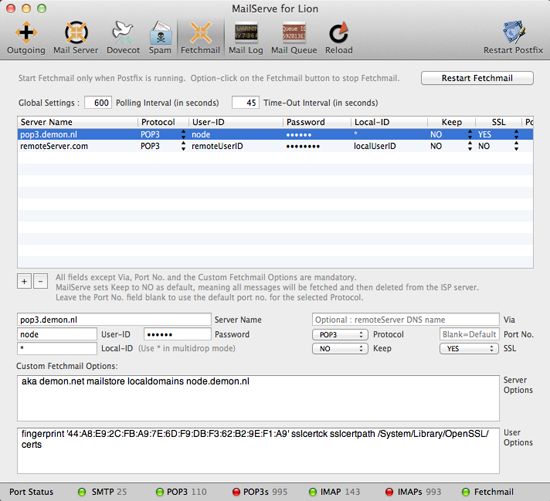Viewport: 550px width, 501px height.
Task: Click the POP3s 995 red status light
Action: [236, 492]
